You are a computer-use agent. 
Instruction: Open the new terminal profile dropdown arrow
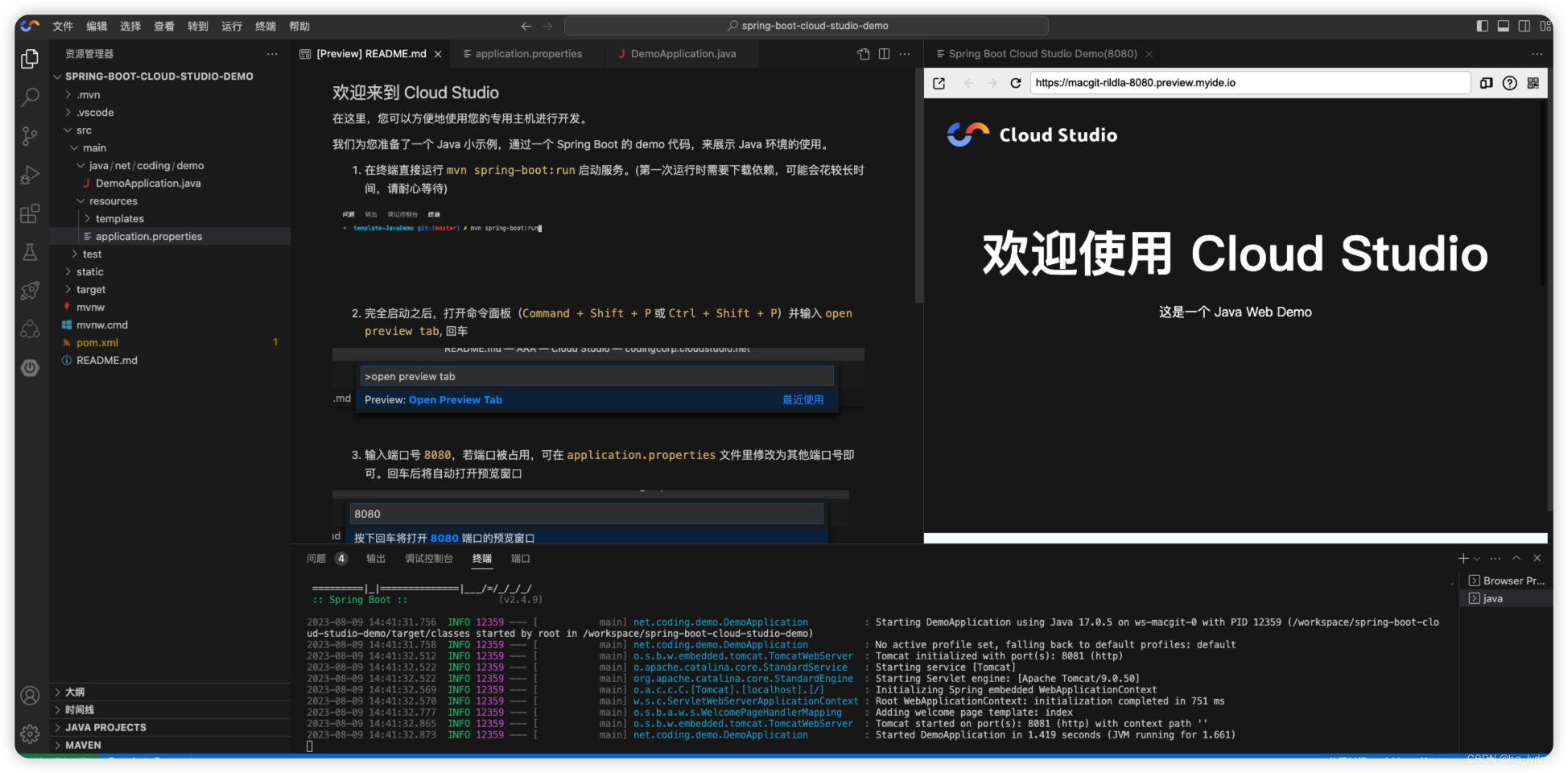pos(1476,559)
